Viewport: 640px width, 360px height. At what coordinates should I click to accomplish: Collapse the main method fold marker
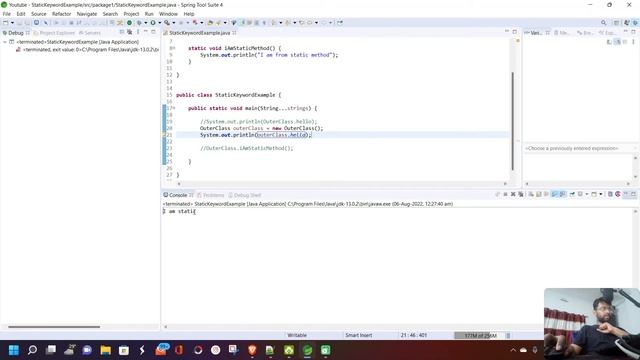173,108
